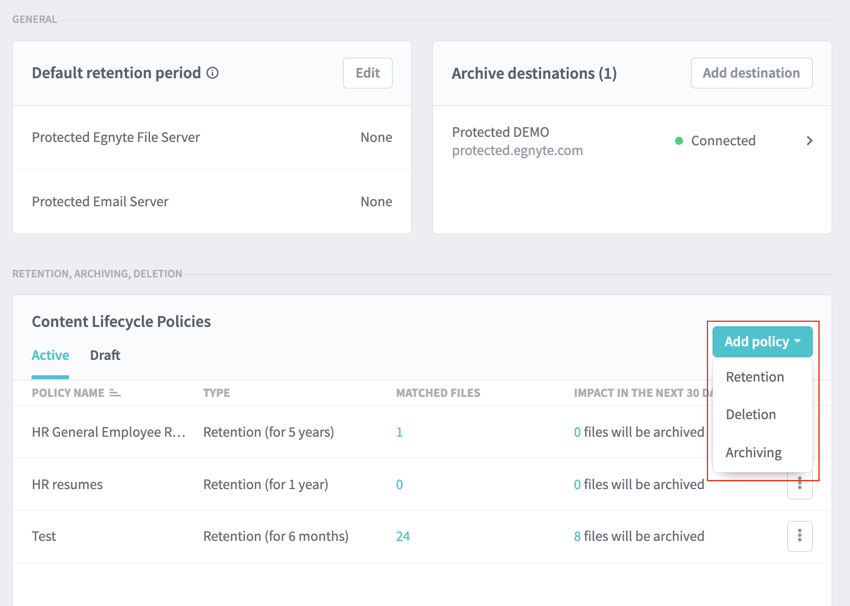Open the Add policy dropdown
This screenshot has height=606, width=850.
(762, 342)
